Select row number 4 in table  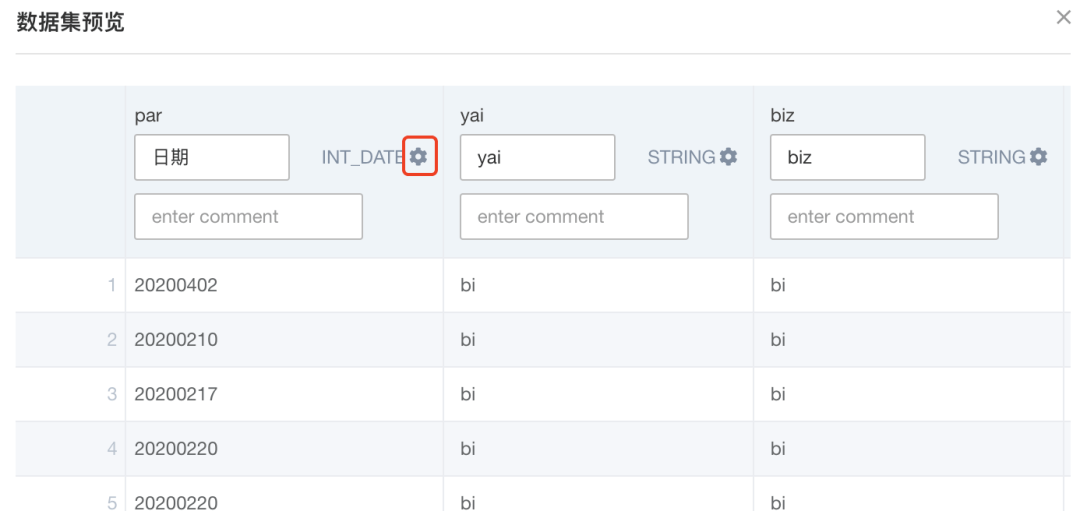[x=112, y=449]
